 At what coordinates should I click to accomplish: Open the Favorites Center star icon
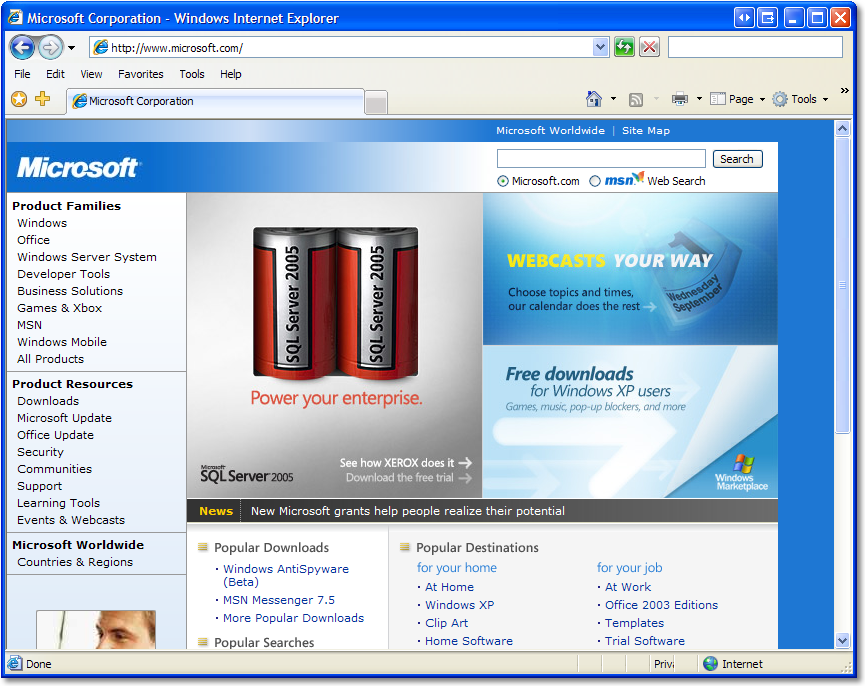tap(19, 99)
